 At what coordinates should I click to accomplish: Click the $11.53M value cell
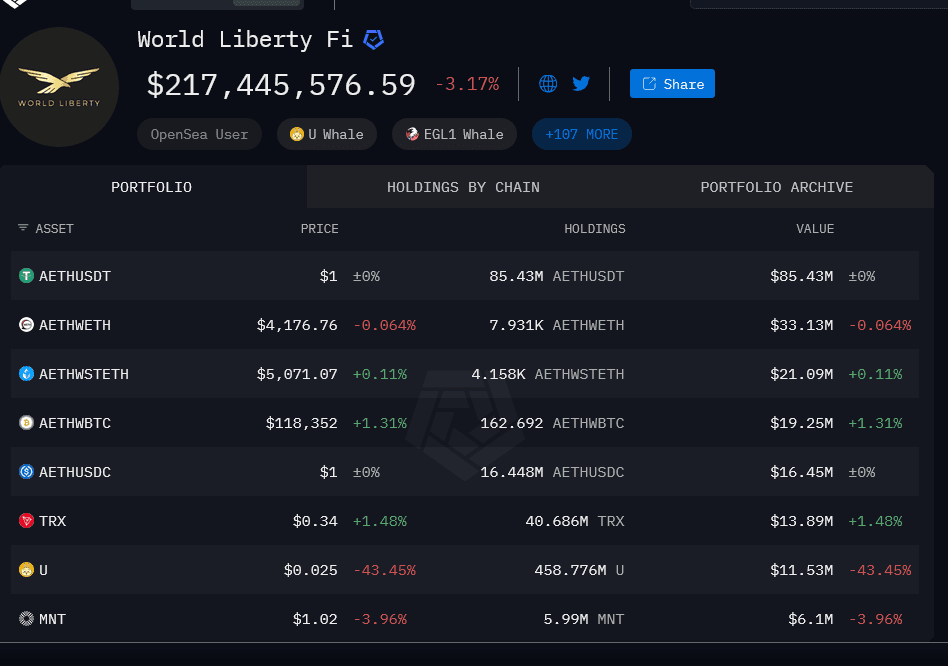802,570
